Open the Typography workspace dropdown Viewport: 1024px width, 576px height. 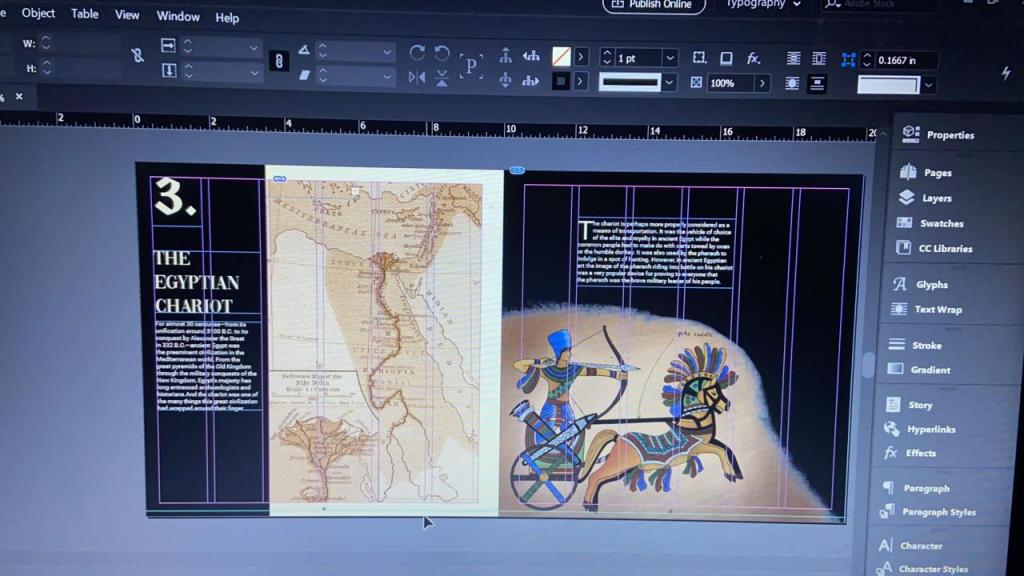pyautogui.click(x=763, y=4)
